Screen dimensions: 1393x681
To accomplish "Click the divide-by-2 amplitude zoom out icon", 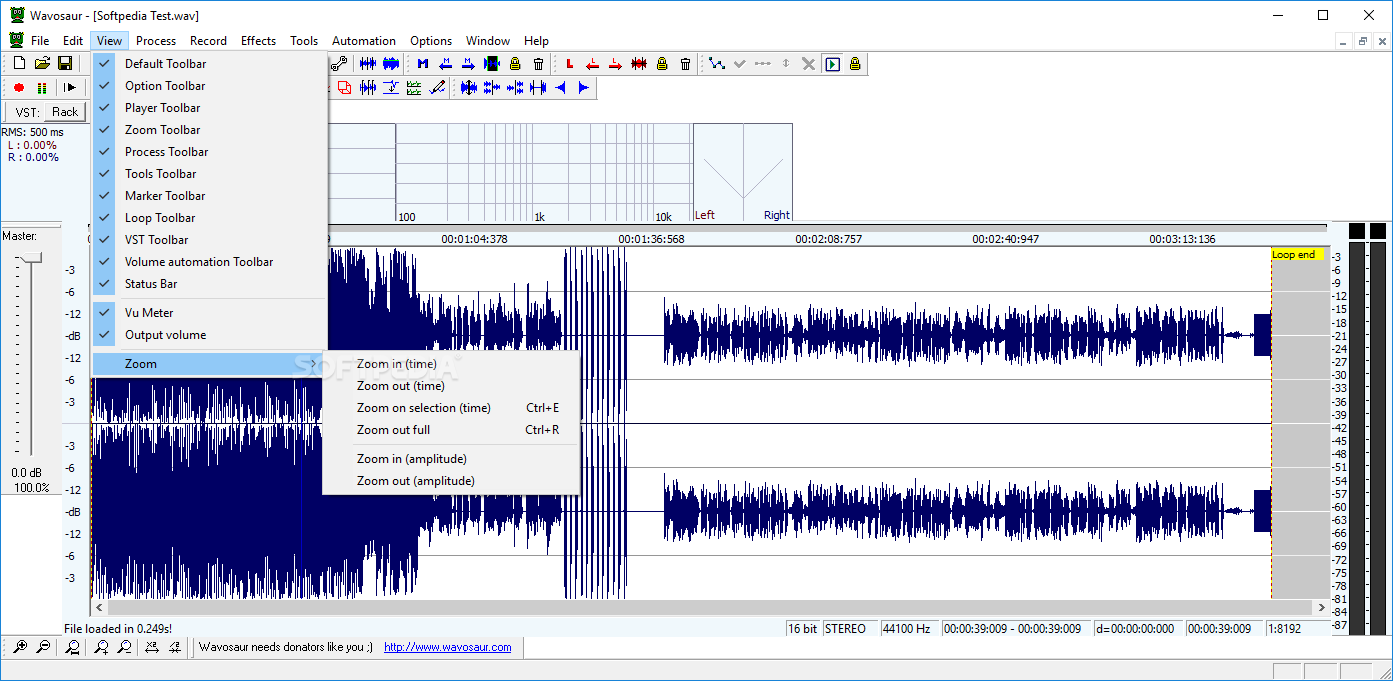I will pos(175,647).
